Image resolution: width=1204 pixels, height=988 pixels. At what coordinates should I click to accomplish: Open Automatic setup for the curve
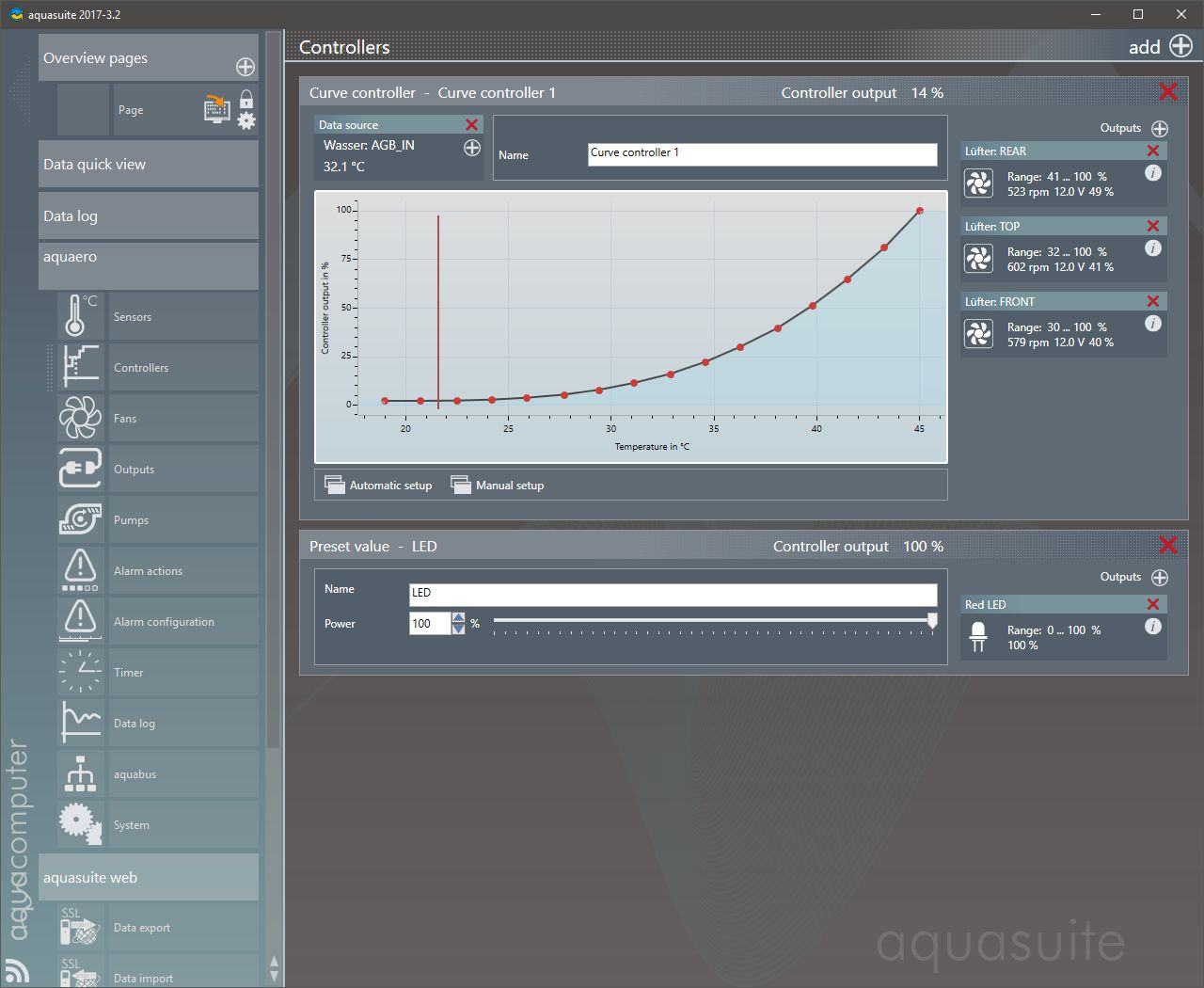pos(378,485)
